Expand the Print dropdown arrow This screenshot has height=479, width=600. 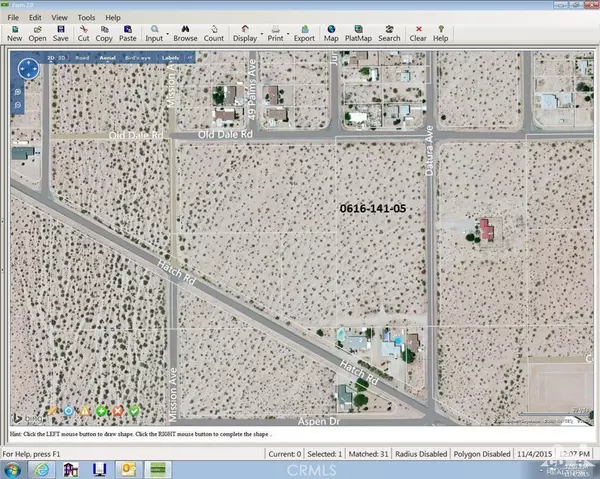(x=288, y=34)
